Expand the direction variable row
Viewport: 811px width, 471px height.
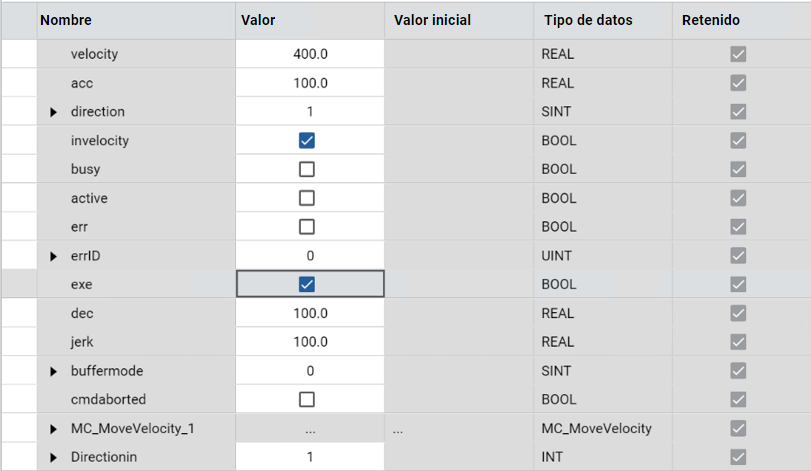[54, 112]
